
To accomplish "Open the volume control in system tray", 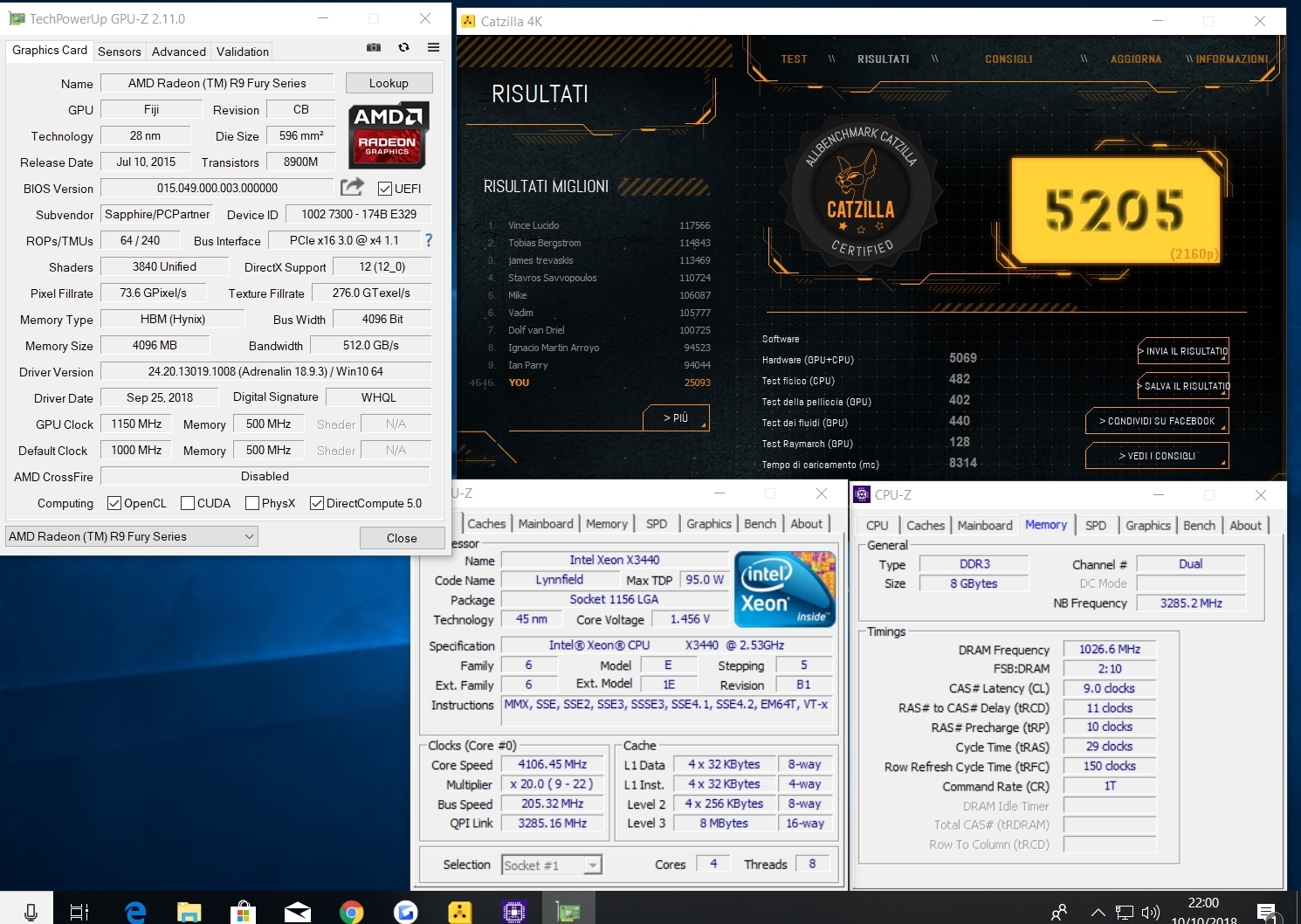I will (x=1151, y=913).
